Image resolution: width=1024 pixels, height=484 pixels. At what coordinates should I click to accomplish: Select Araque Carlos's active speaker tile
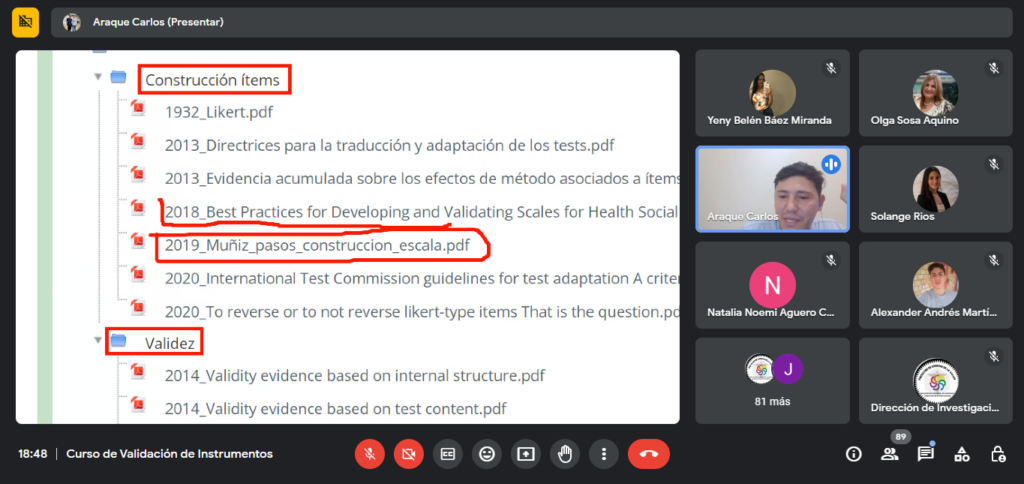coord(772,189)
